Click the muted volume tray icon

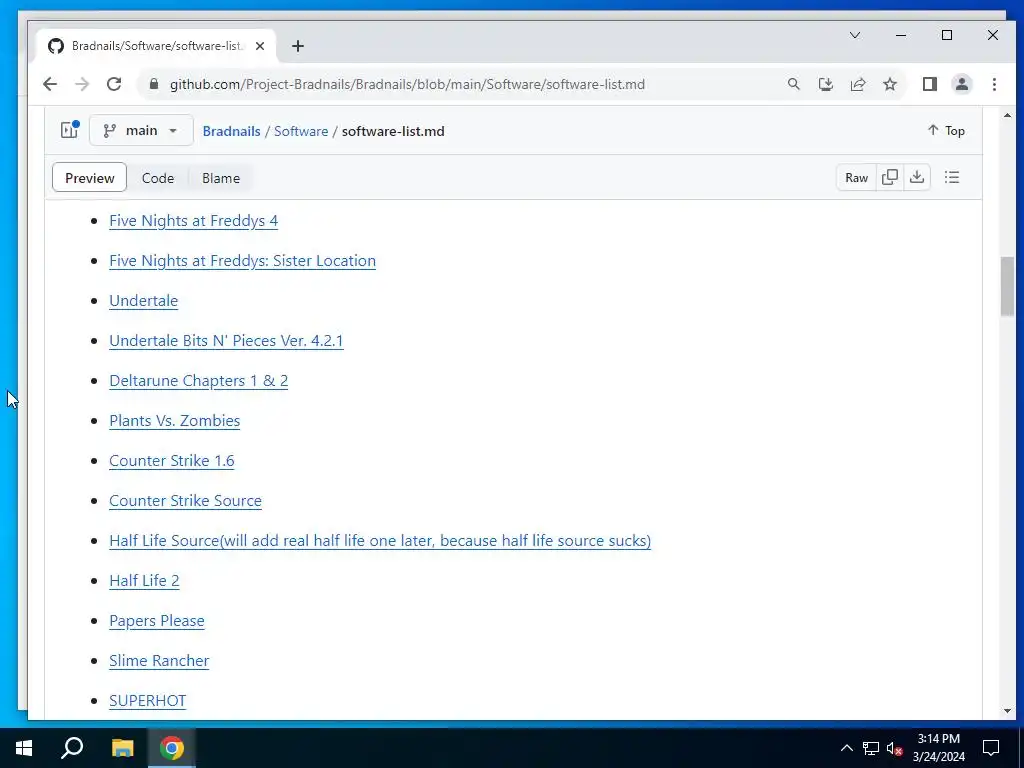tap(894, 748)
